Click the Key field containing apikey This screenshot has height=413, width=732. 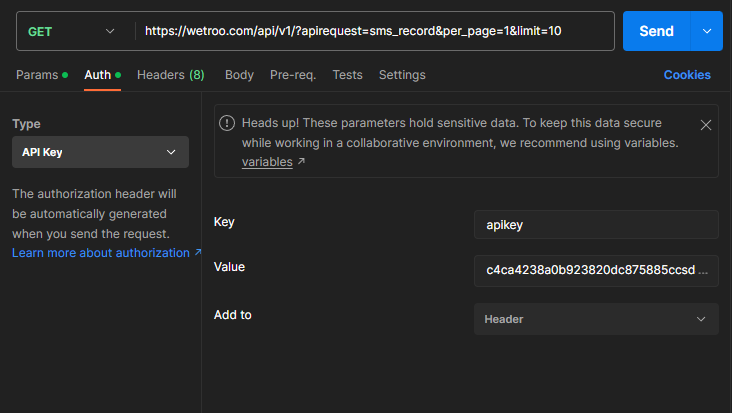[x=595, y=225]
